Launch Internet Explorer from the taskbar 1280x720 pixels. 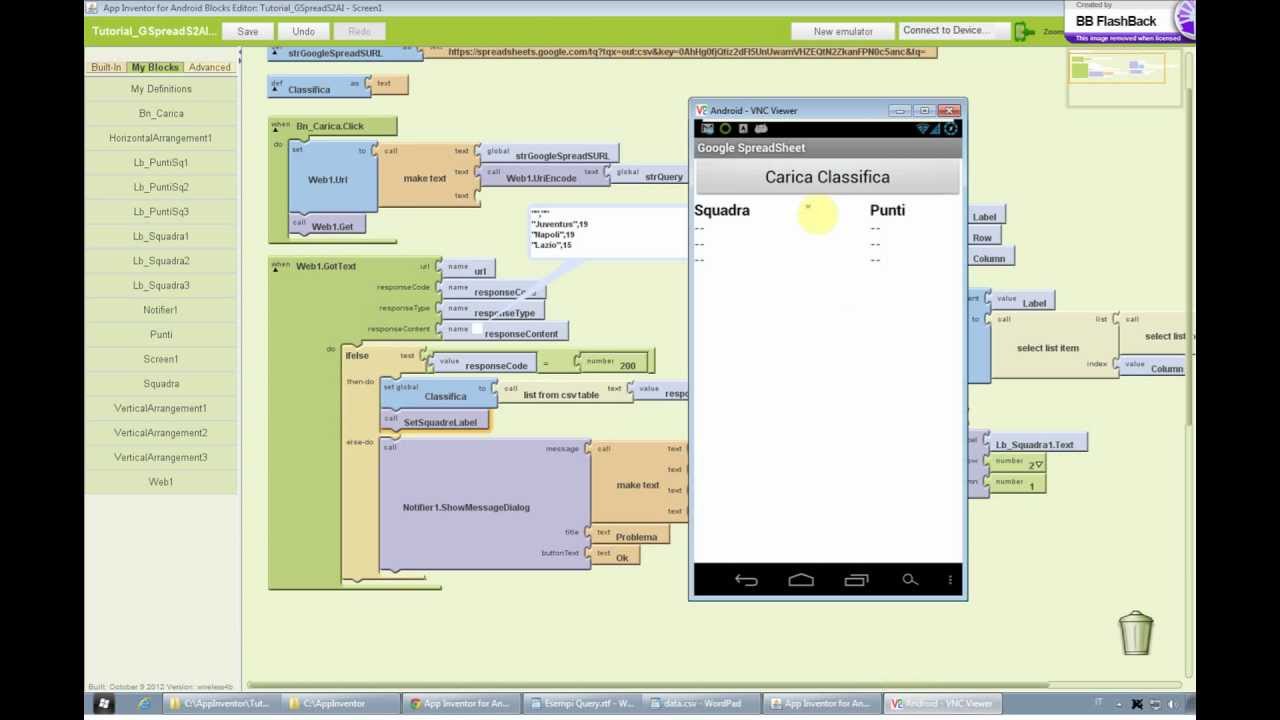tap(144, 704)
